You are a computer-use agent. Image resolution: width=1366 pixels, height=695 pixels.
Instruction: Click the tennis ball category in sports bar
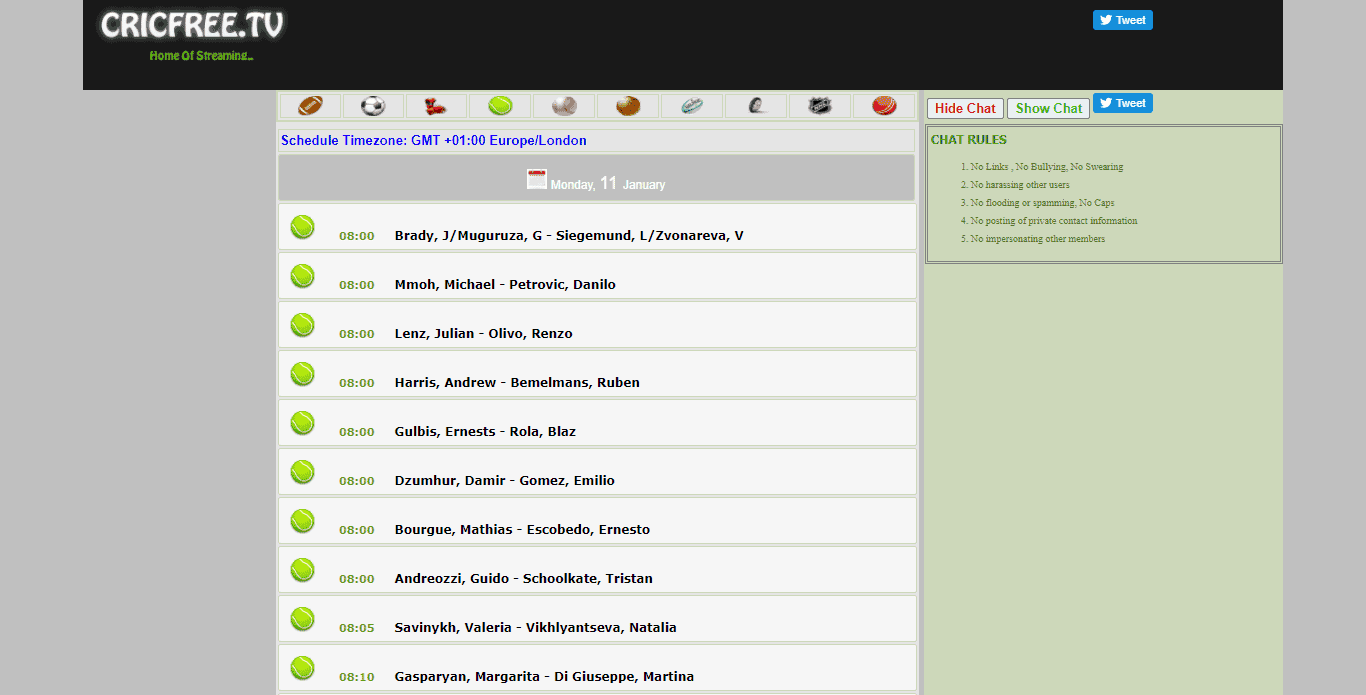click(500, 106)
